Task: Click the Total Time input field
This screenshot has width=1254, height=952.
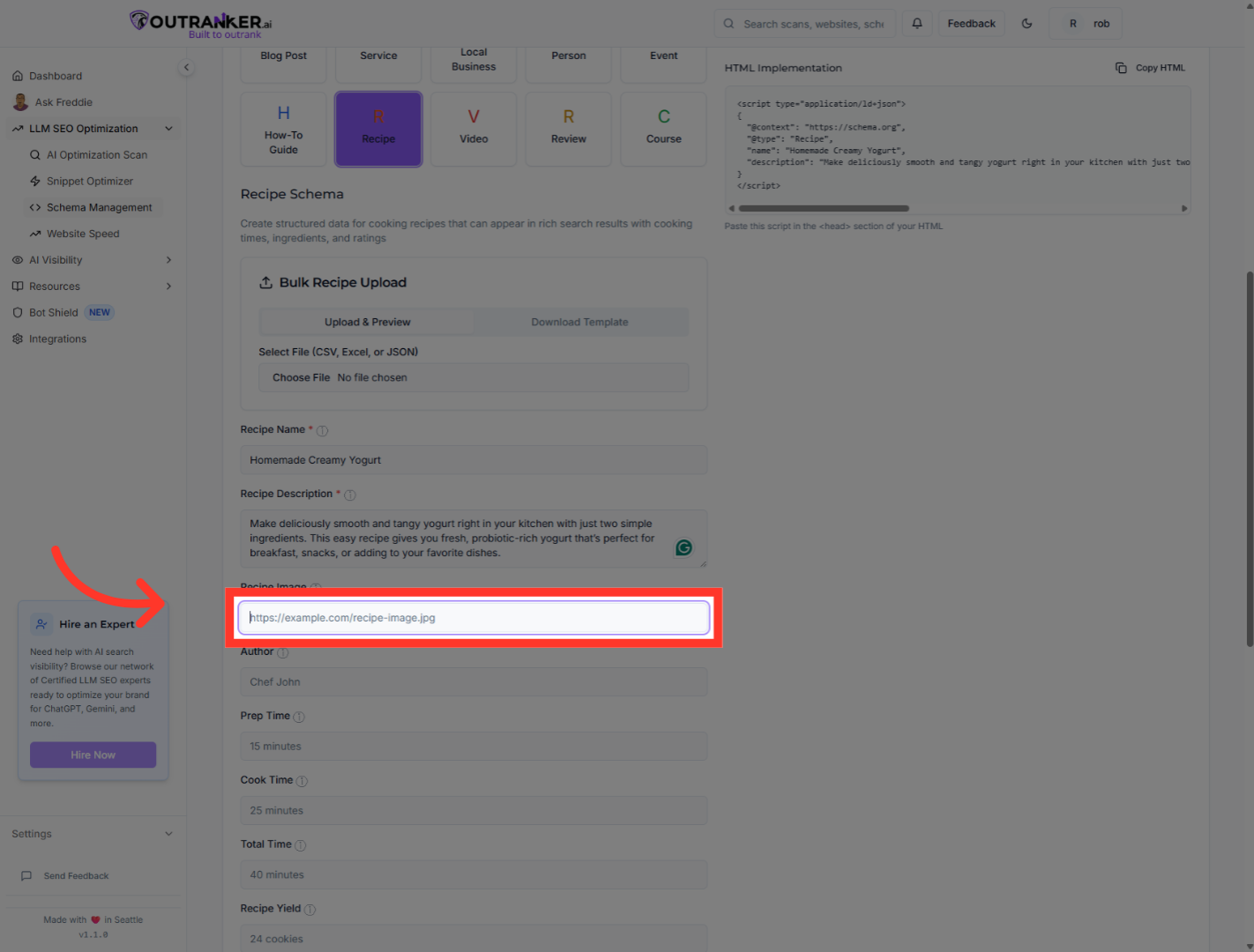Action: [474, 875]
